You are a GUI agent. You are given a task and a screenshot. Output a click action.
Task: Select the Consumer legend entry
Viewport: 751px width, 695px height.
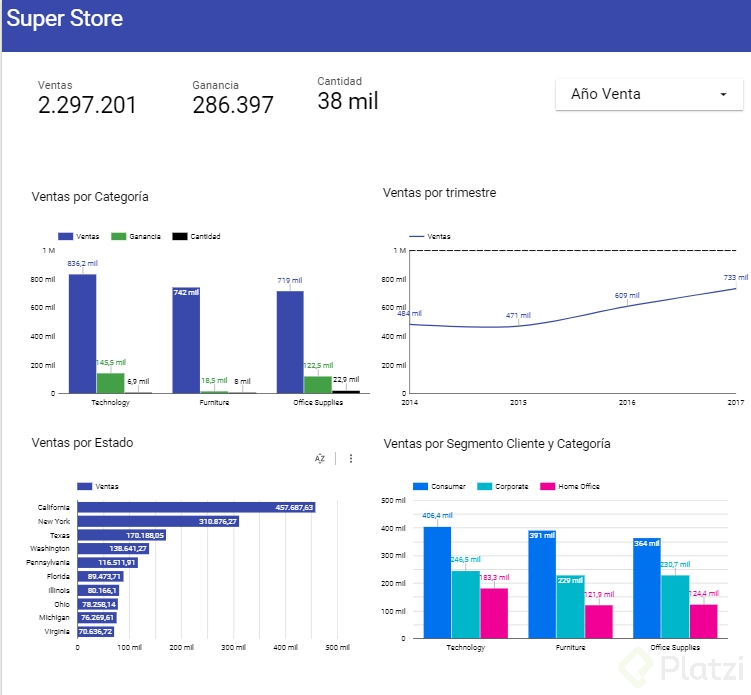[439, 486]
